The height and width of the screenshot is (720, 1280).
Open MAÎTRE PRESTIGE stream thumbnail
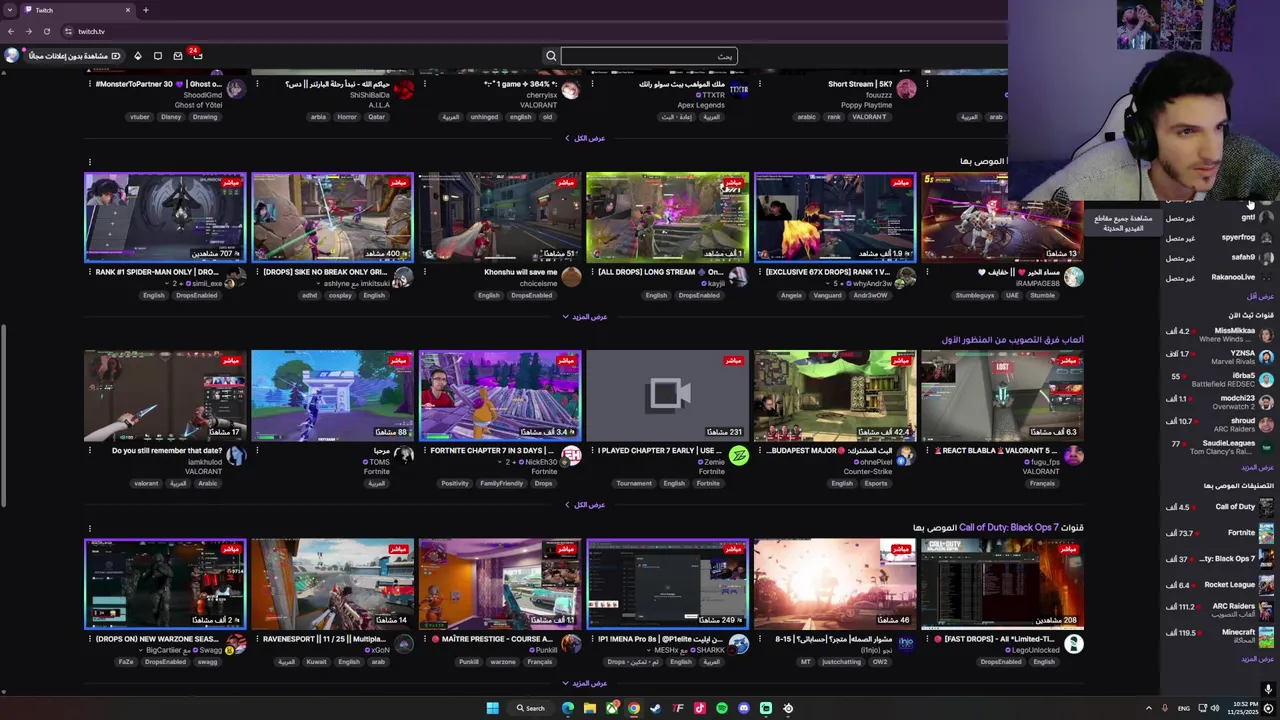coord(500,585)
